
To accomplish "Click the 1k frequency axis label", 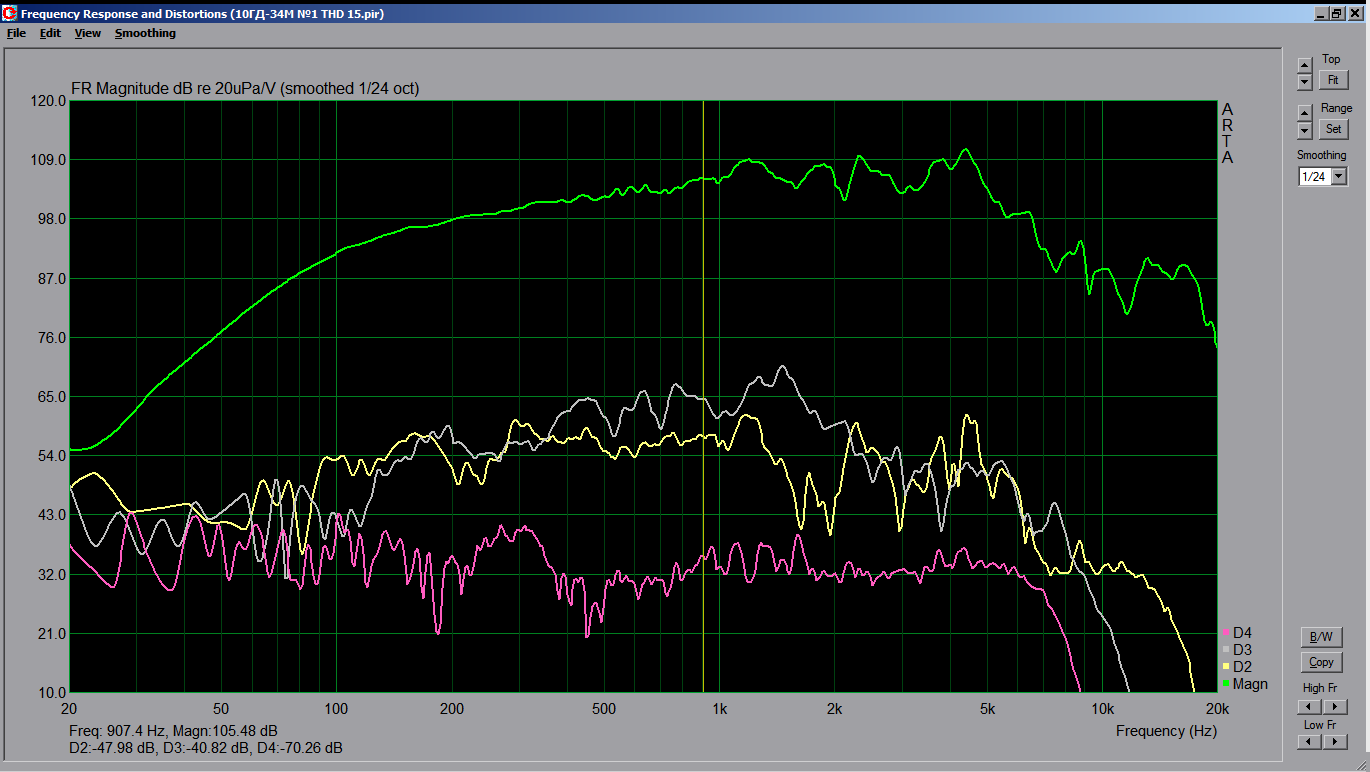I will point(719,708).
